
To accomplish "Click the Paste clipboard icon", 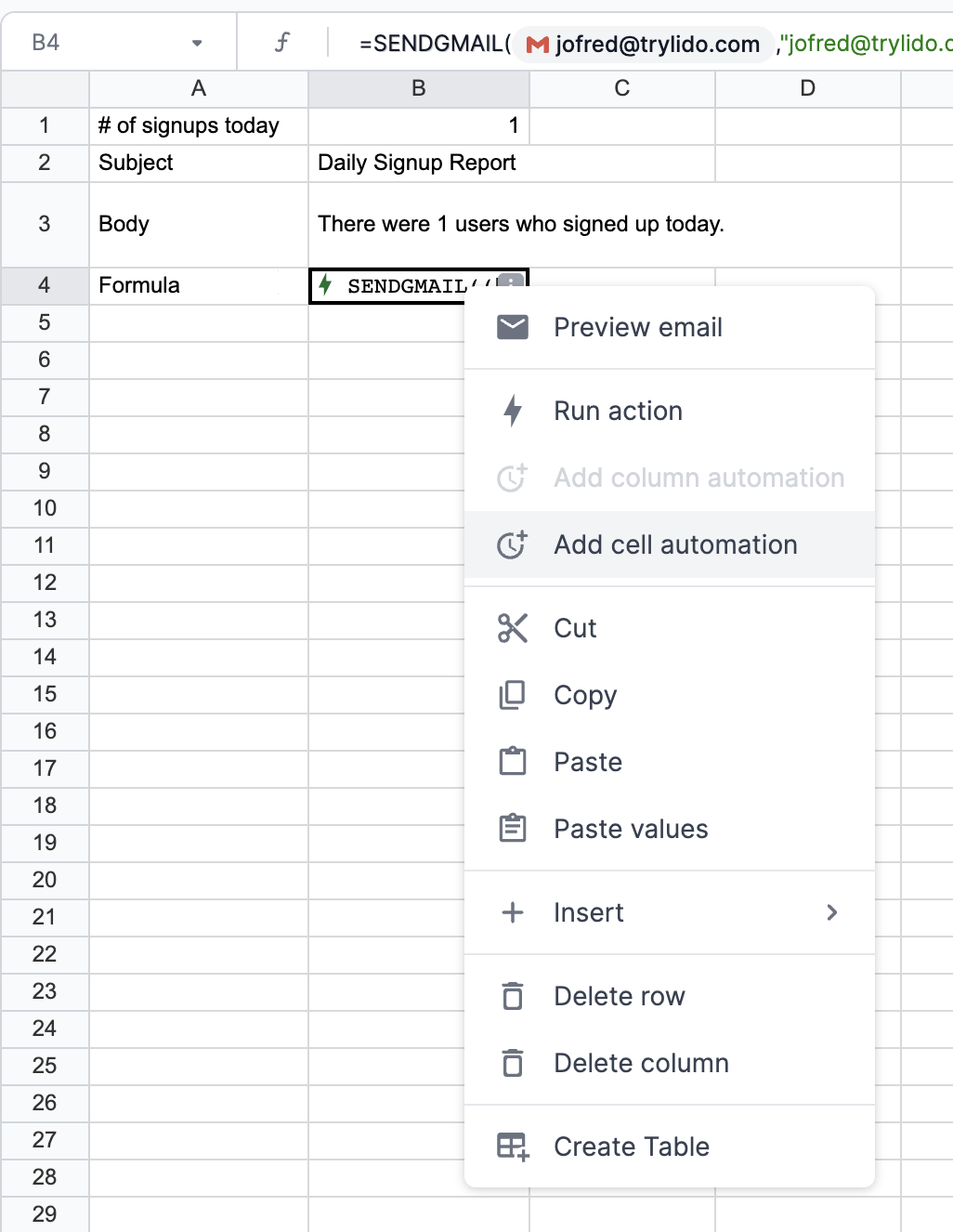I will [x=513, y=762].
